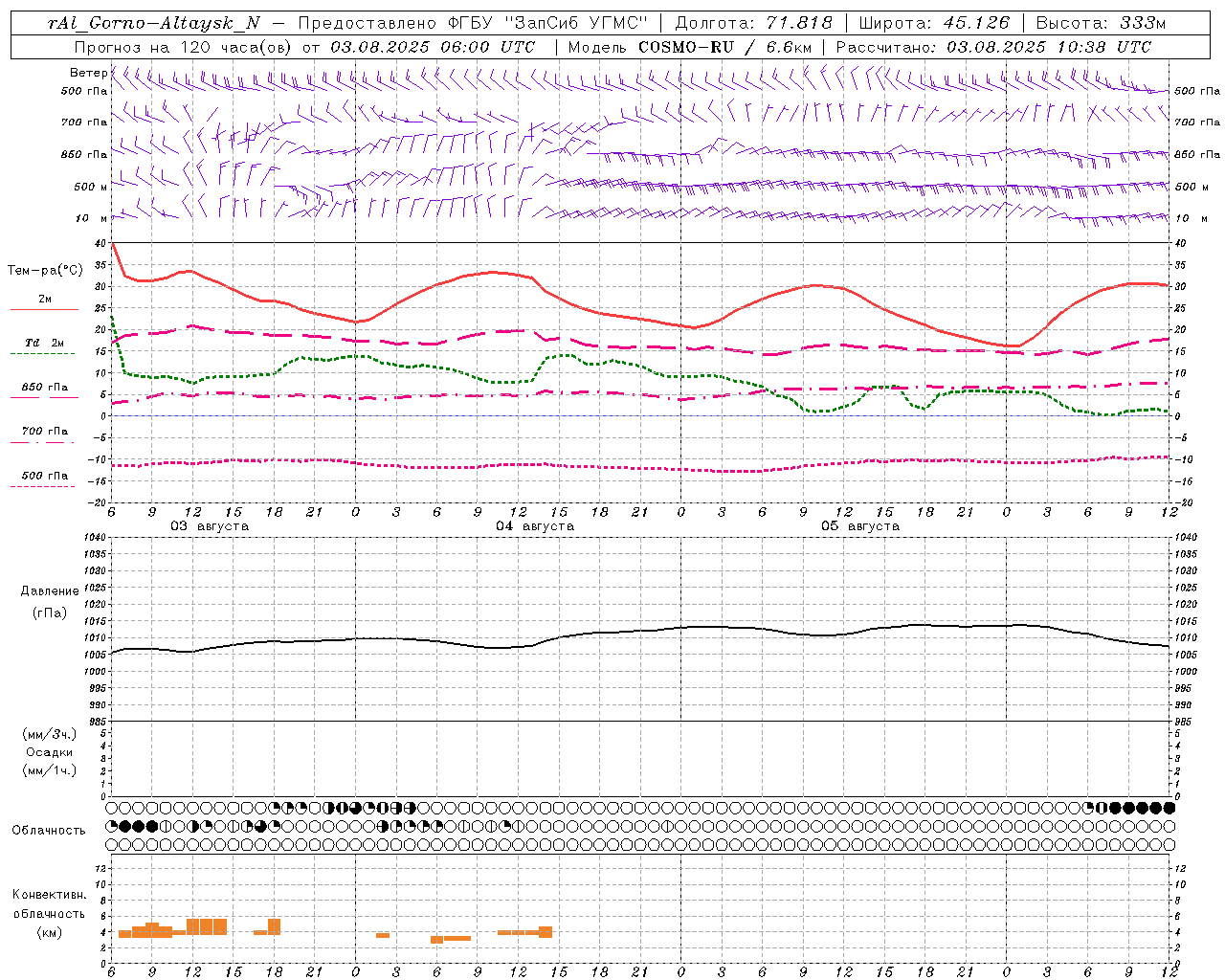Click the 05 августа date label
This screenshot has height=980, width=1225.
(860, 526)
